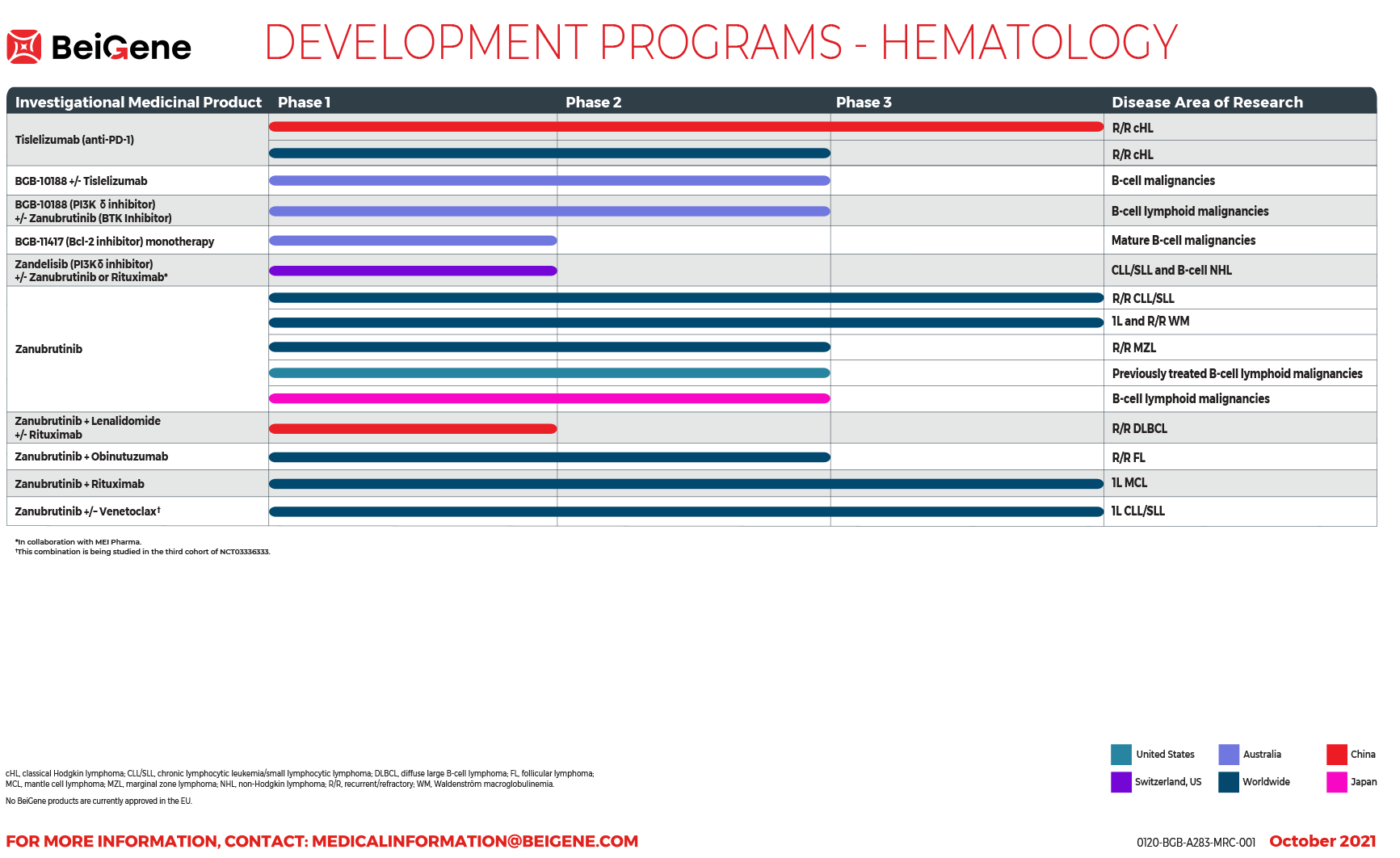Select the Zanubrutinib + Obinutuzumab label
1400x858 pixels.
coord(91,456)
